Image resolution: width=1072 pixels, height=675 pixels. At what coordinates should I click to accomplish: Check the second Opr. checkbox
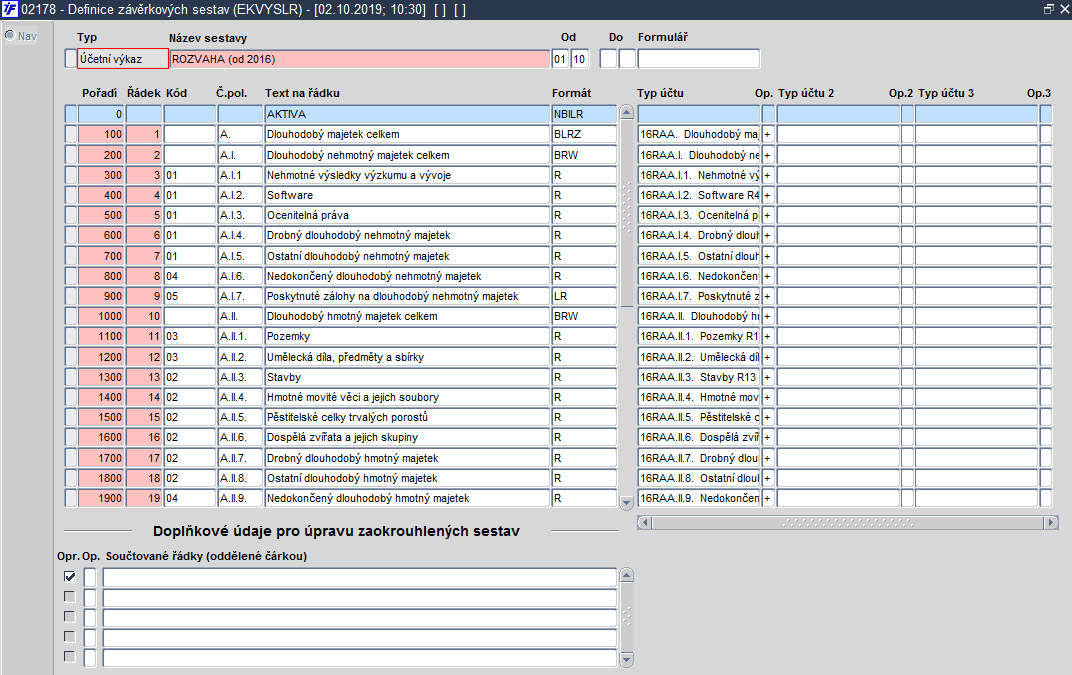[70, 596]
